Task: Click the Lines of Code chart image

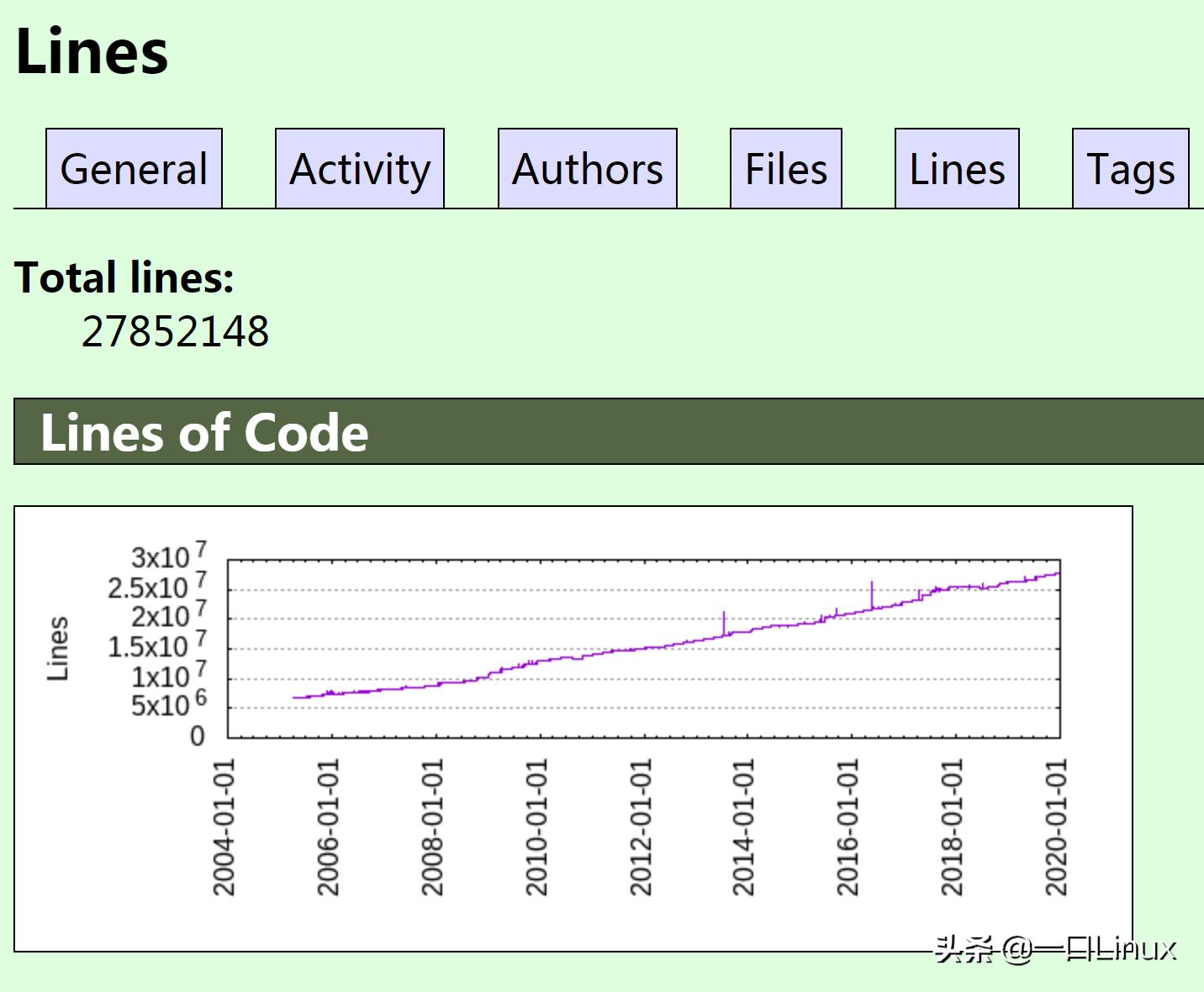Action: [573, 729]
